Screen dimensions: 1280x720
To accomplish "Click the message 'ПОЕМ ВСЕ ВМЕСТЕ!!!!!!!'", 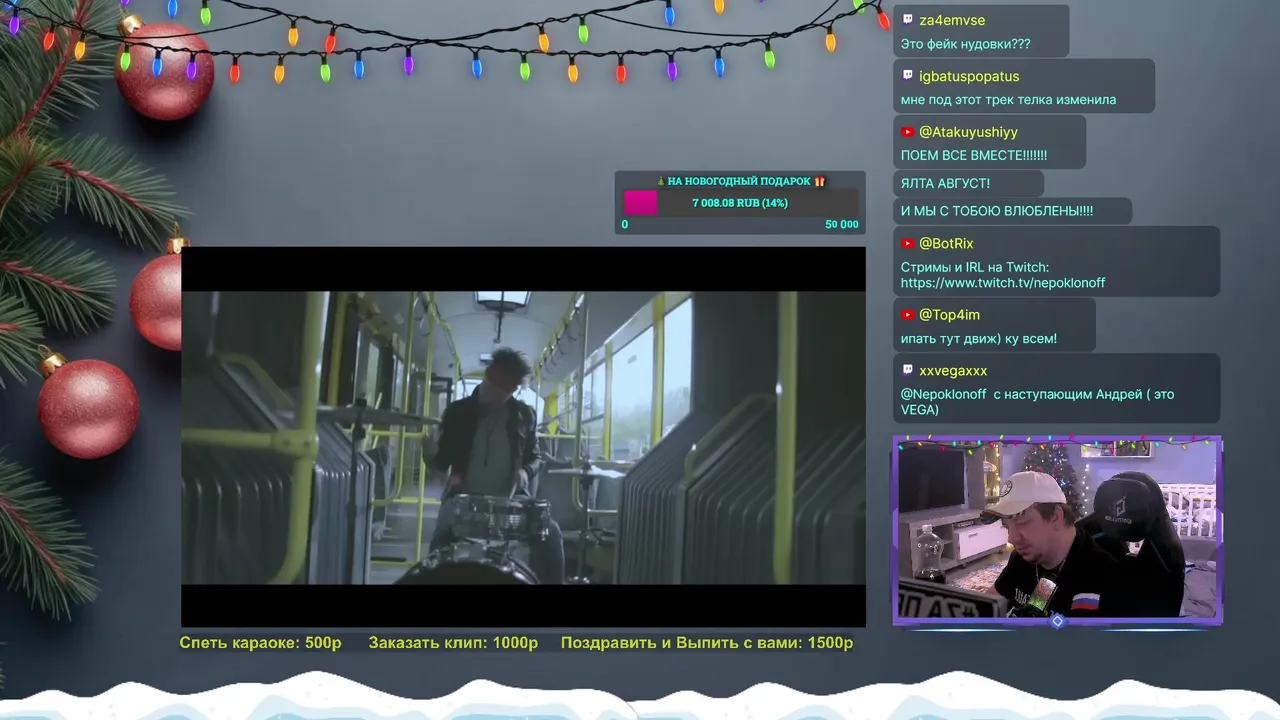I will coord(974,155).
